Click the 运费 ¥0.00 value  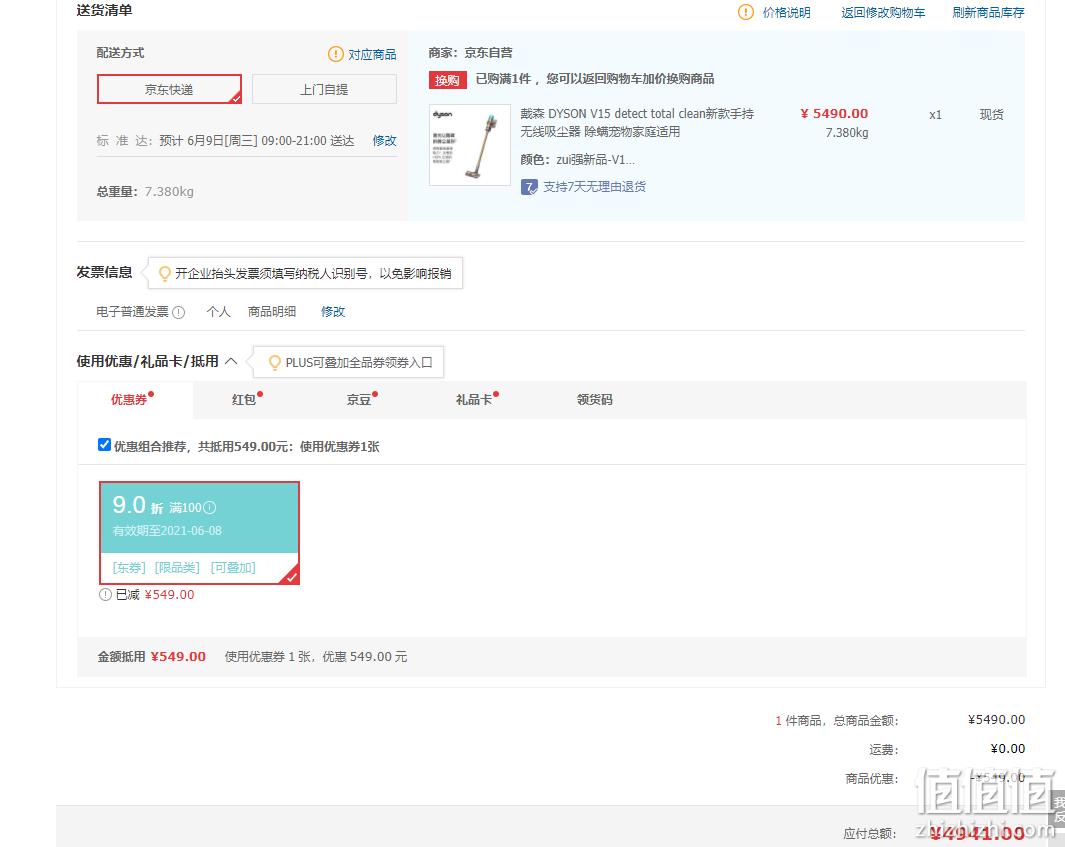click(1008, 749)
